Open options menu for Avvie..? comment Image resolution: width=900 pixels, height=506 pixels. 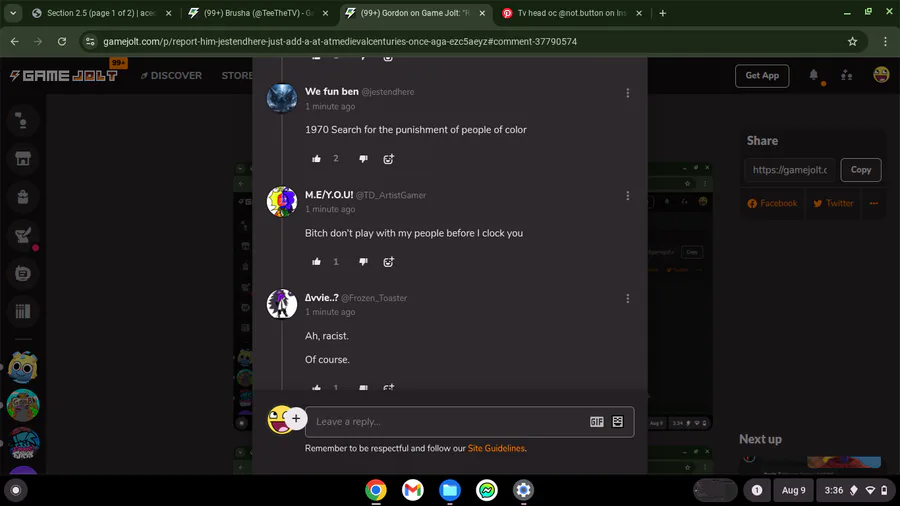[x=627, y=298]
